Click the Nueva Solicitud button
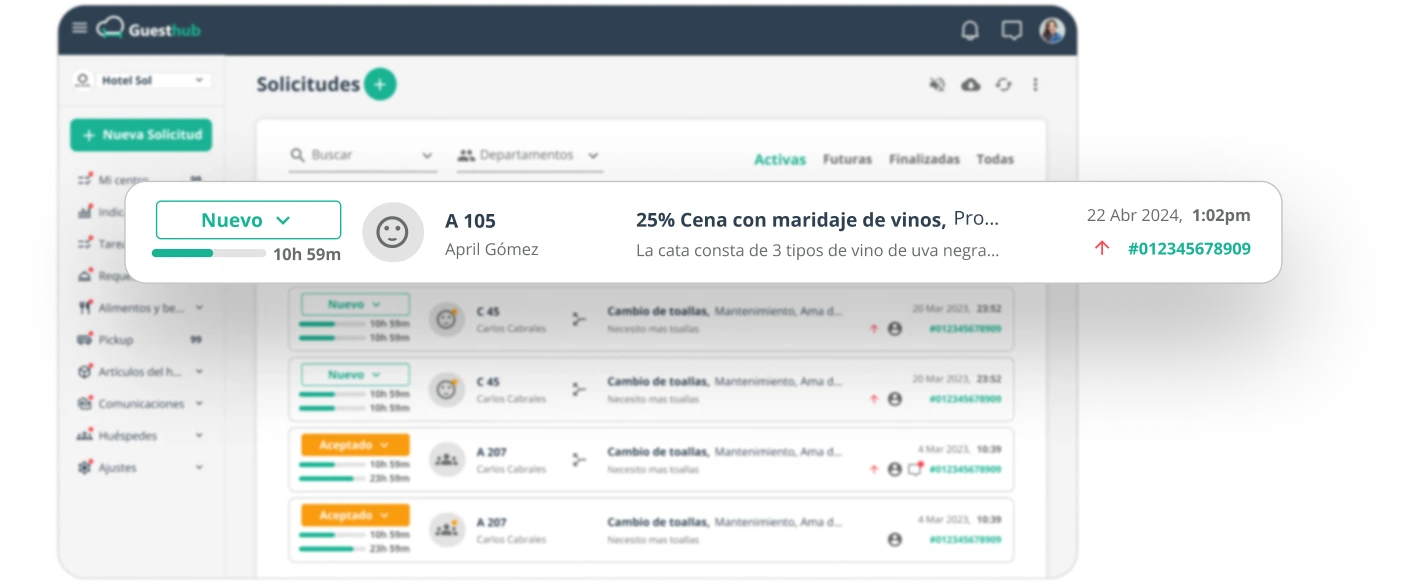Image resolution: width=1405 pixels, height=581 pixels. pos(141,135)
